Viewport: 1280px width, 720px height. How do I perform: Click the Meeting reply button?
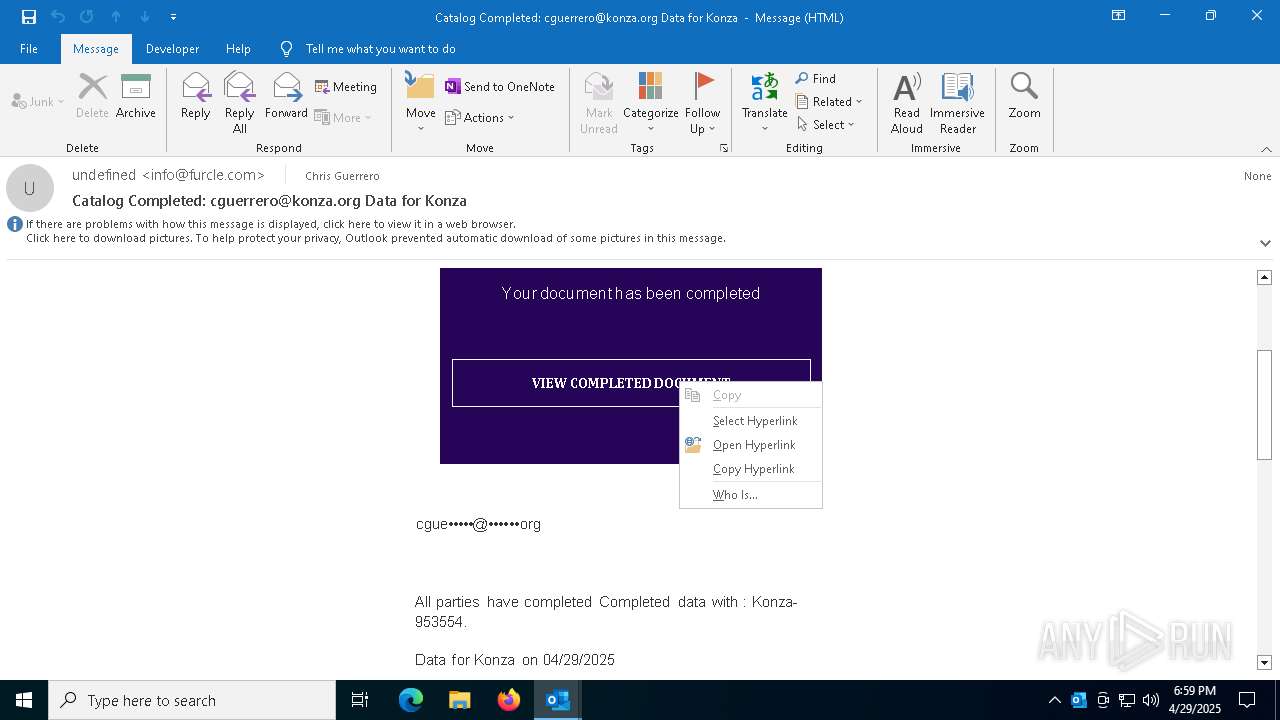click(346, 87)
